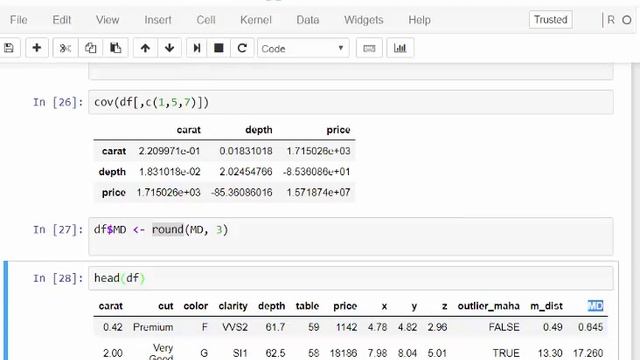Run the selected cell with the skip-forward icon
This screenshot has width=640, height=360.
click(x=197, y=48)
